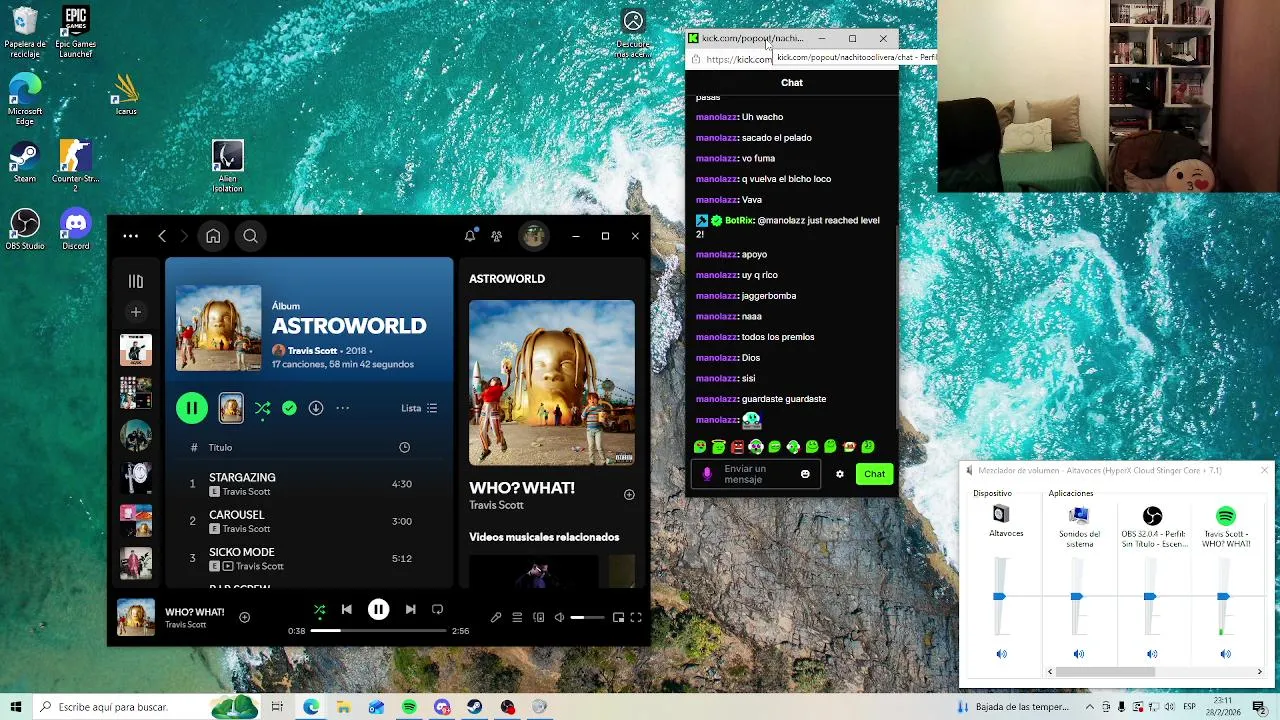Open Alien Isolation desktop shortcut

coord(227,167)
